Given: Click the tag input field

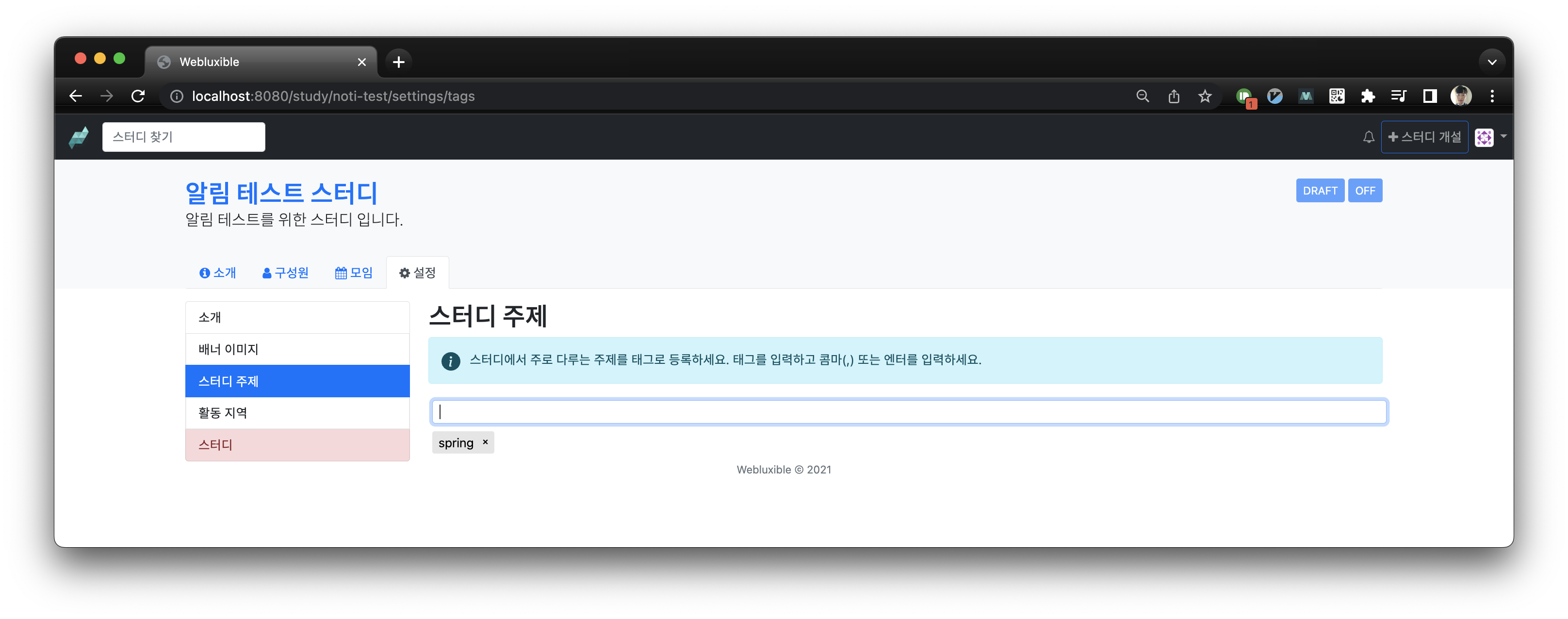Looking at the screenshot, I should pyautogui.click(x=908, y=412).
